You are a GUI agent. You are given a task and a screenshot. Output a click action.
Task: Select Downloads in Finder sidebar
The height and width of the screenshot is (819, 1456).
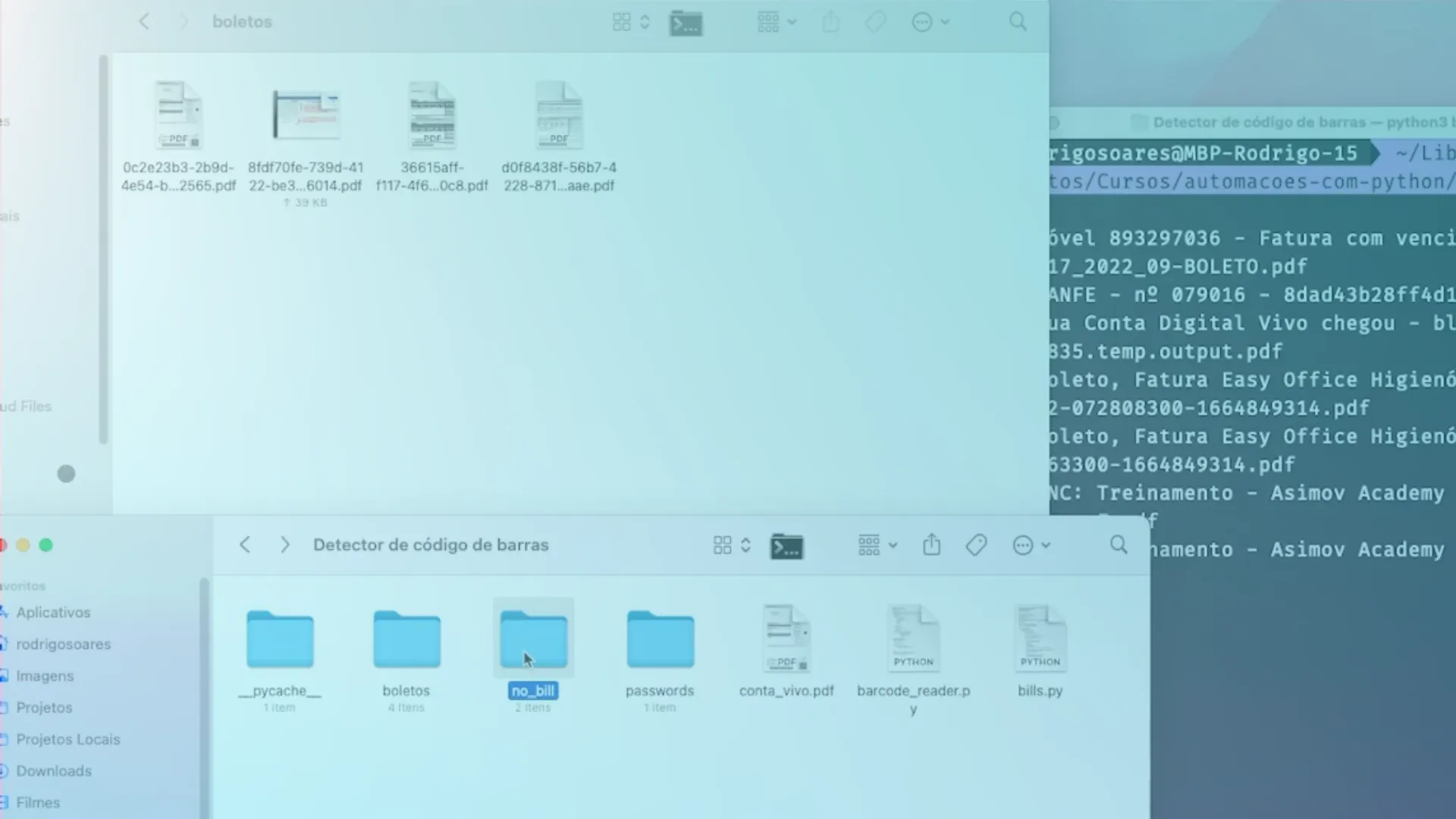pyautogui.click(x=54, y=770)
